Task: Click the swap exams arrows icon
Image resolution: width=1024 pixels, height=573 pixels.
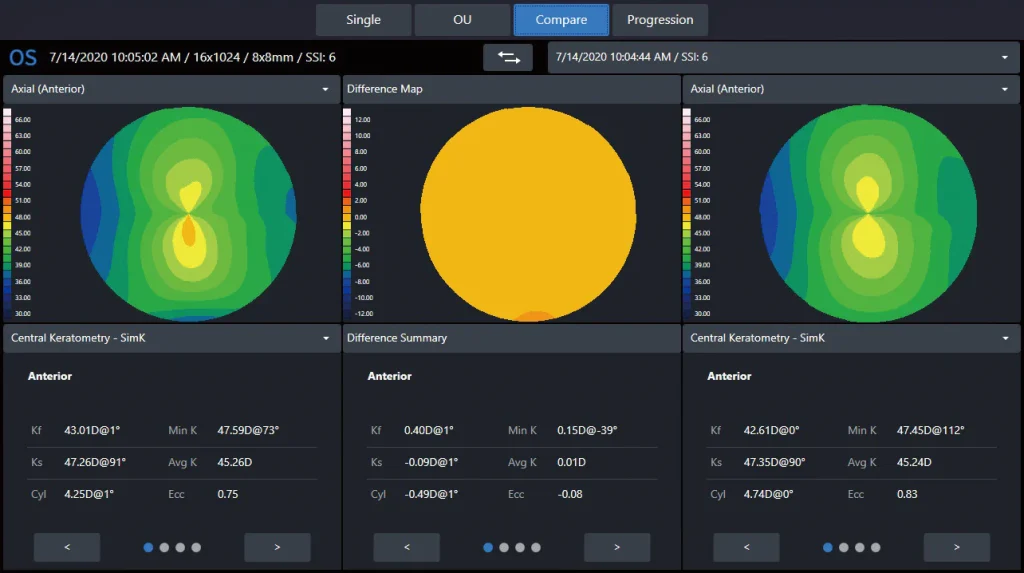Action: click(x=508, y=57)
